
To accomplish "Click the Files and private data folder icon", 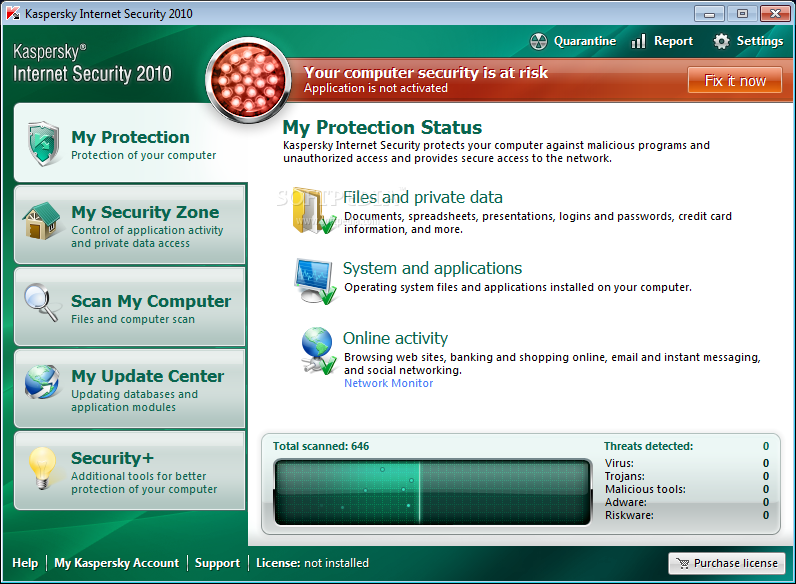I will pos(315,211).
